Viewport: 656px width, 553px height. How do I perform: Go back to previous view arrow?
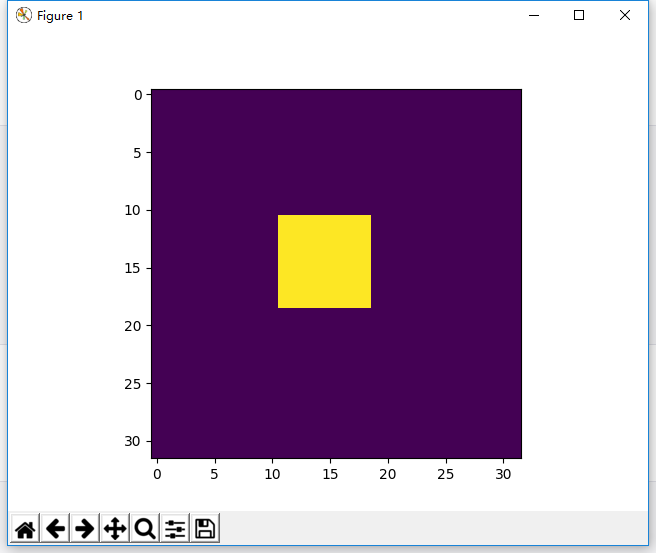(x=55, y=529)
